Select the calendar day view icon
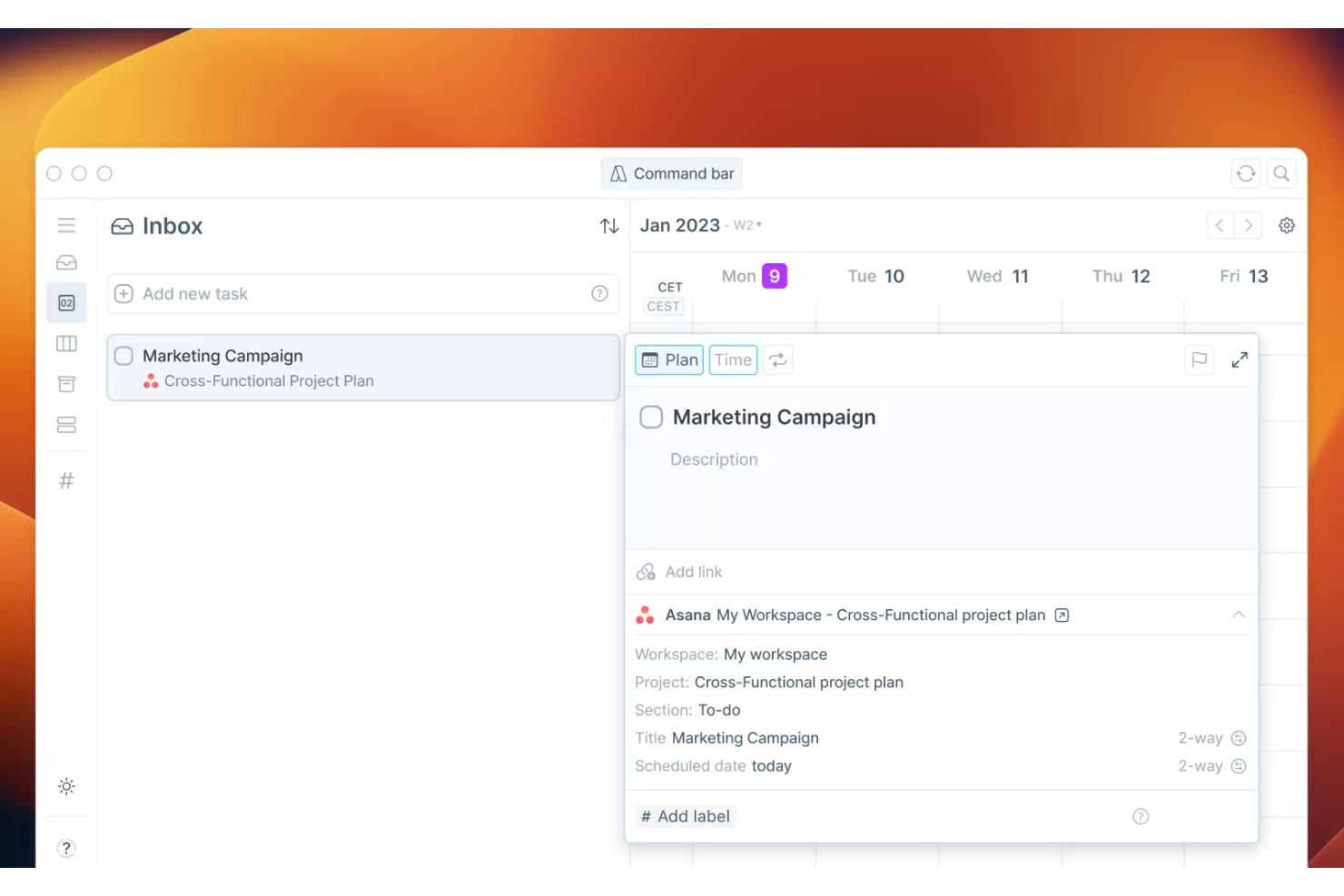Viewport: 1344px width, 896px height. coord(66,303)
